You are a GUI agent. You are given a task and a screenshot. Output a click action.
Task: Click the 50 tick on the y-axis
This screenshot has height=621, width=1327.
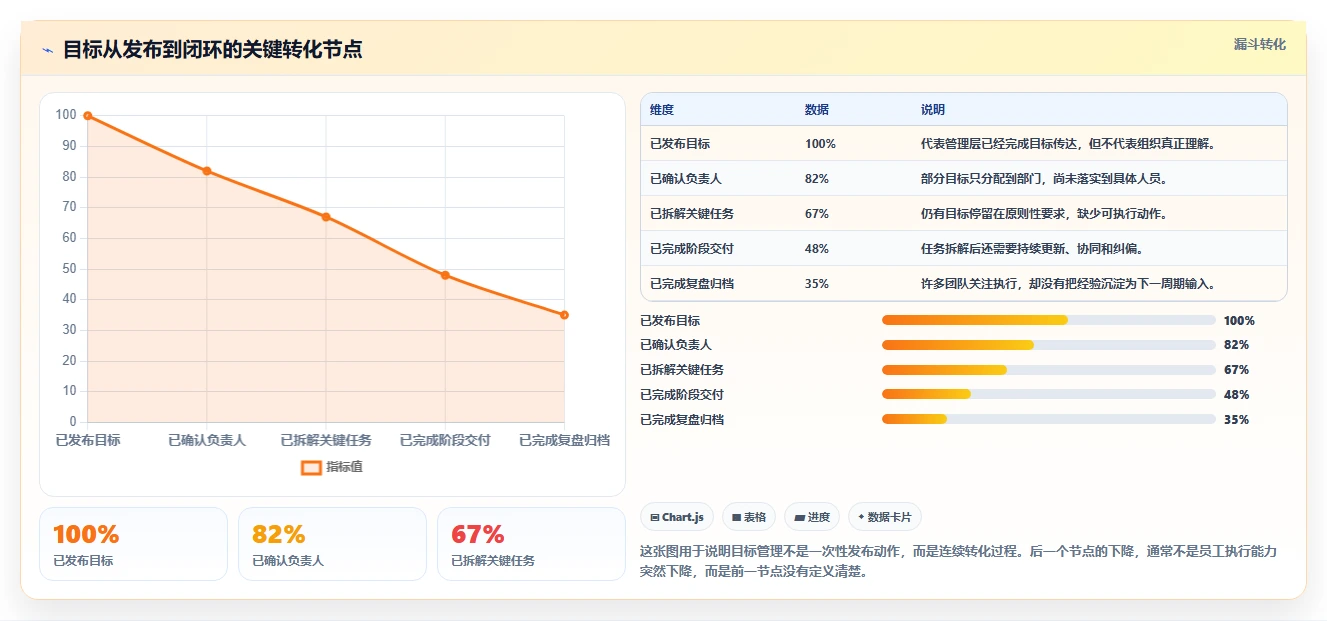click(x=69, y=269)
